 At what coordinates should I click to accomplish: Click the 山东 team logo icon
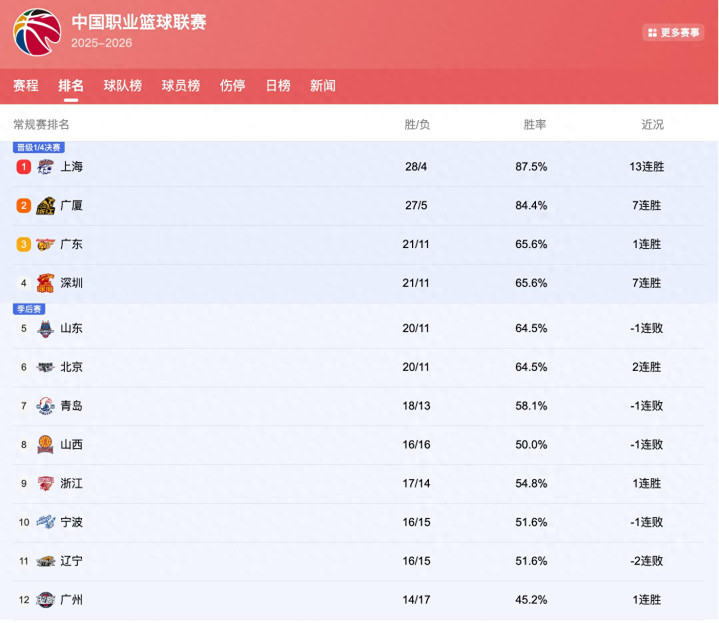(x=45, y=328)
